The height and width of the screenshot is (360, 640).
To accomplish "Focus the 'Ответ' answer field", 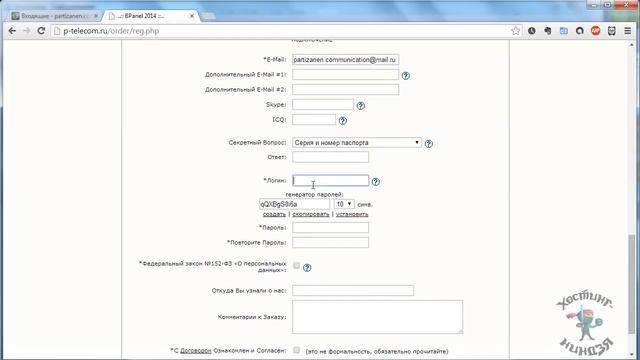I will (x=330, y=157).
